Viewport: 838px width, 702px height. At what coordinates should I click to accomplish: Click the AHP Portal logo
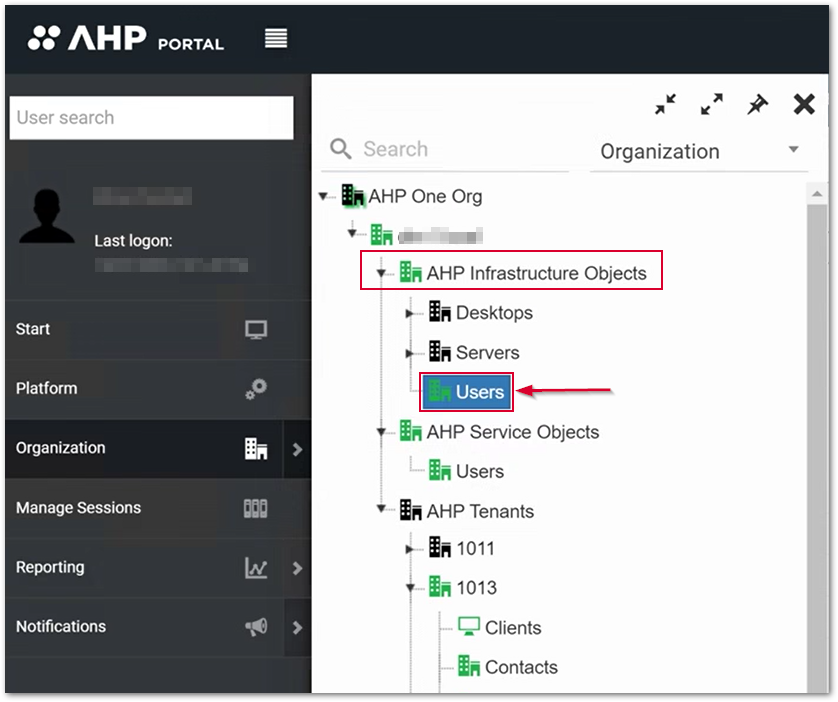(x=126, y=38)
